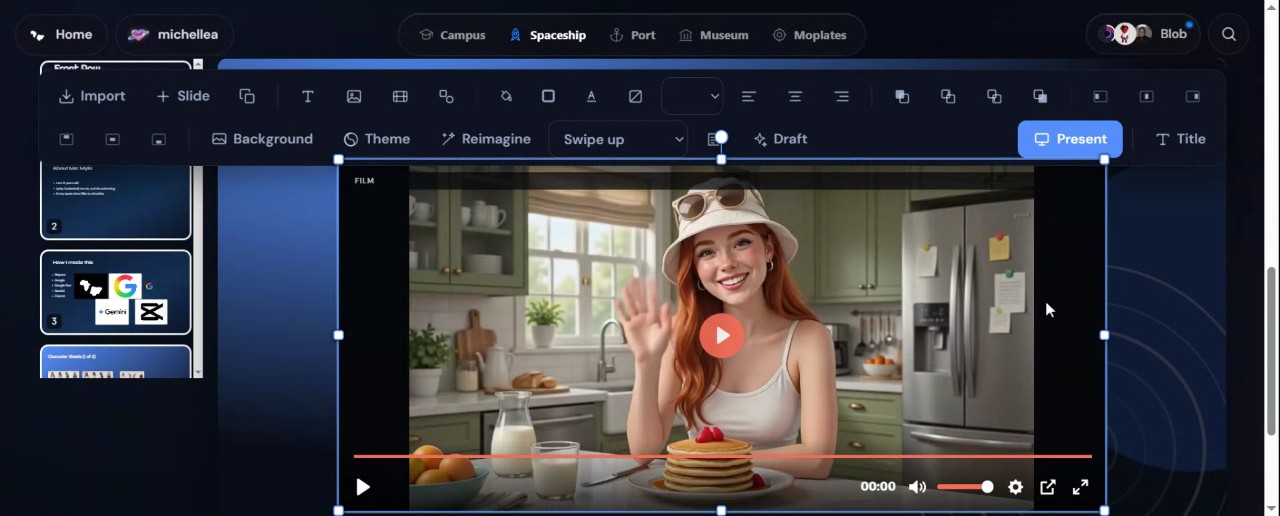Viewport: 1280px width, 516px height.
Task: Open the video in a new window
Action: click(1048, 487)
